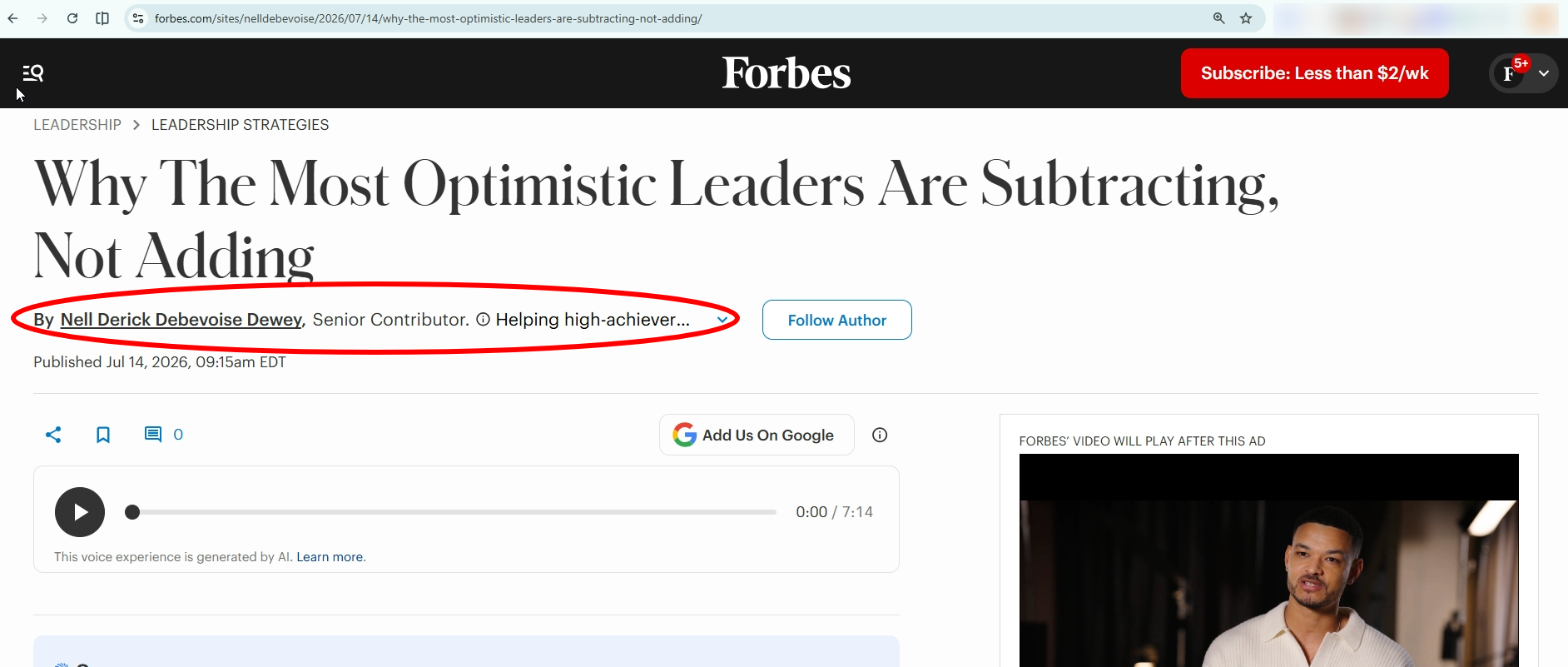The width and height of the screenshot is (1568, 667).
Task: Go back using the browser back arrow
Action: coord(13,18)
